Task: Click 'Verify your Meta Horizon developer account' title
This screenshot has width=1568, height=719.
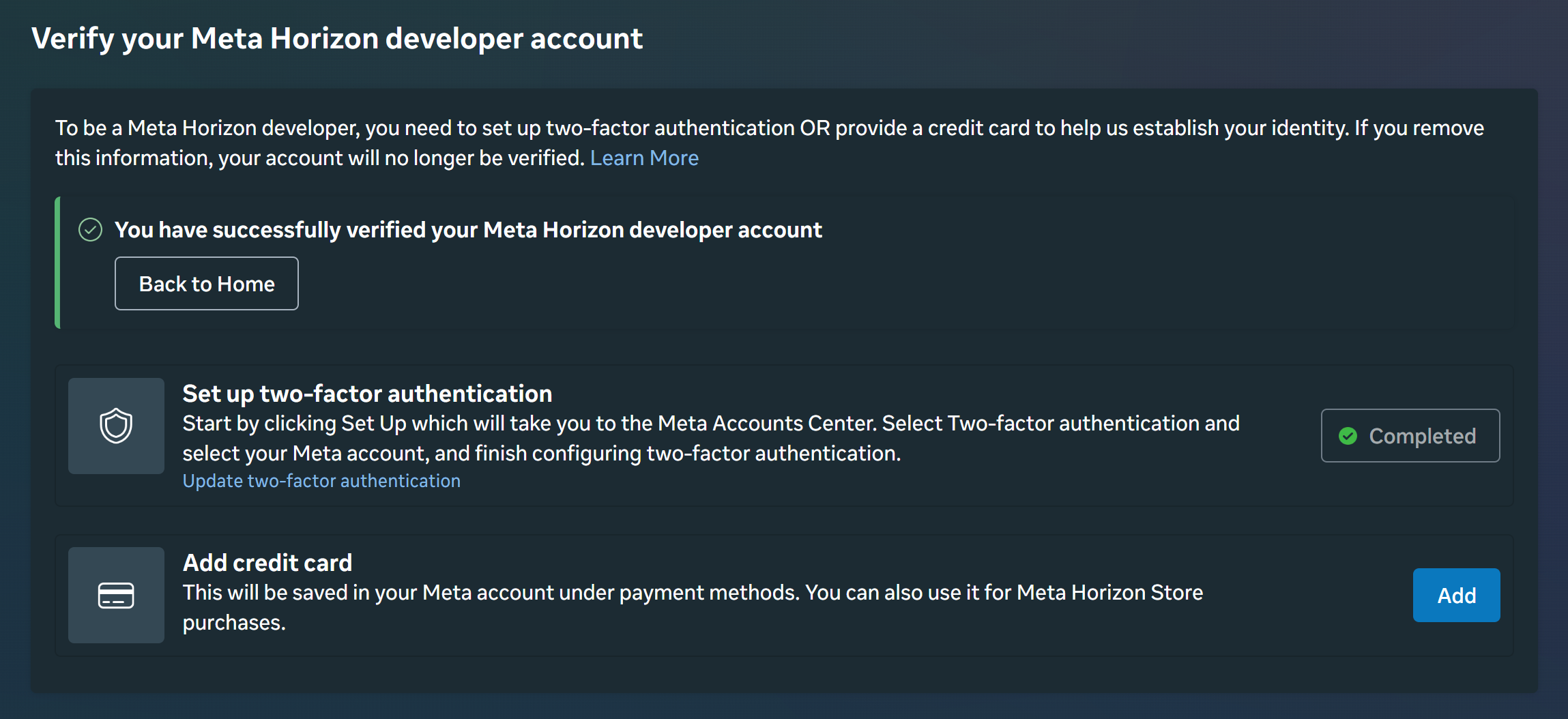Action: [x=337, y=38]
